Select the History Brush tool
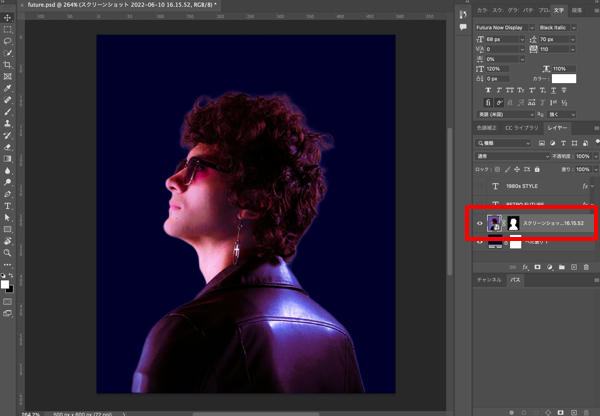600x416 pixels. [x=7, y=135]
